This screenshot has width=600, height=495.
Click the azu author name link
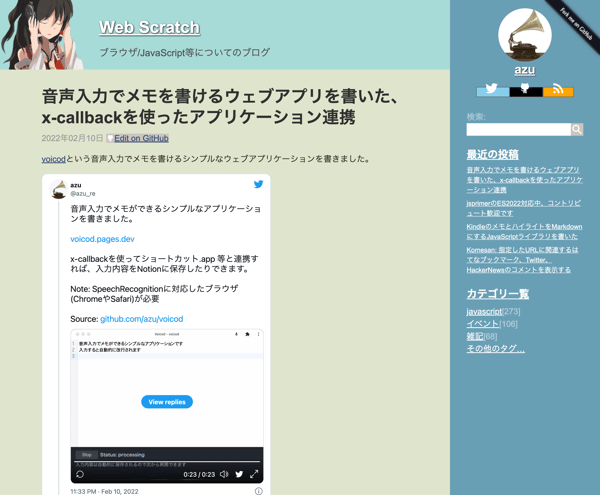[525, 70]
